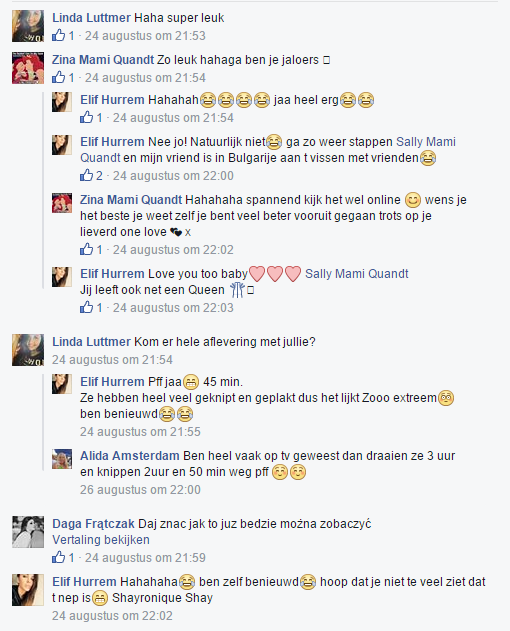Click like icon under 'lieverd one love' reply
510x631 pixels.
tap(87, 250)
